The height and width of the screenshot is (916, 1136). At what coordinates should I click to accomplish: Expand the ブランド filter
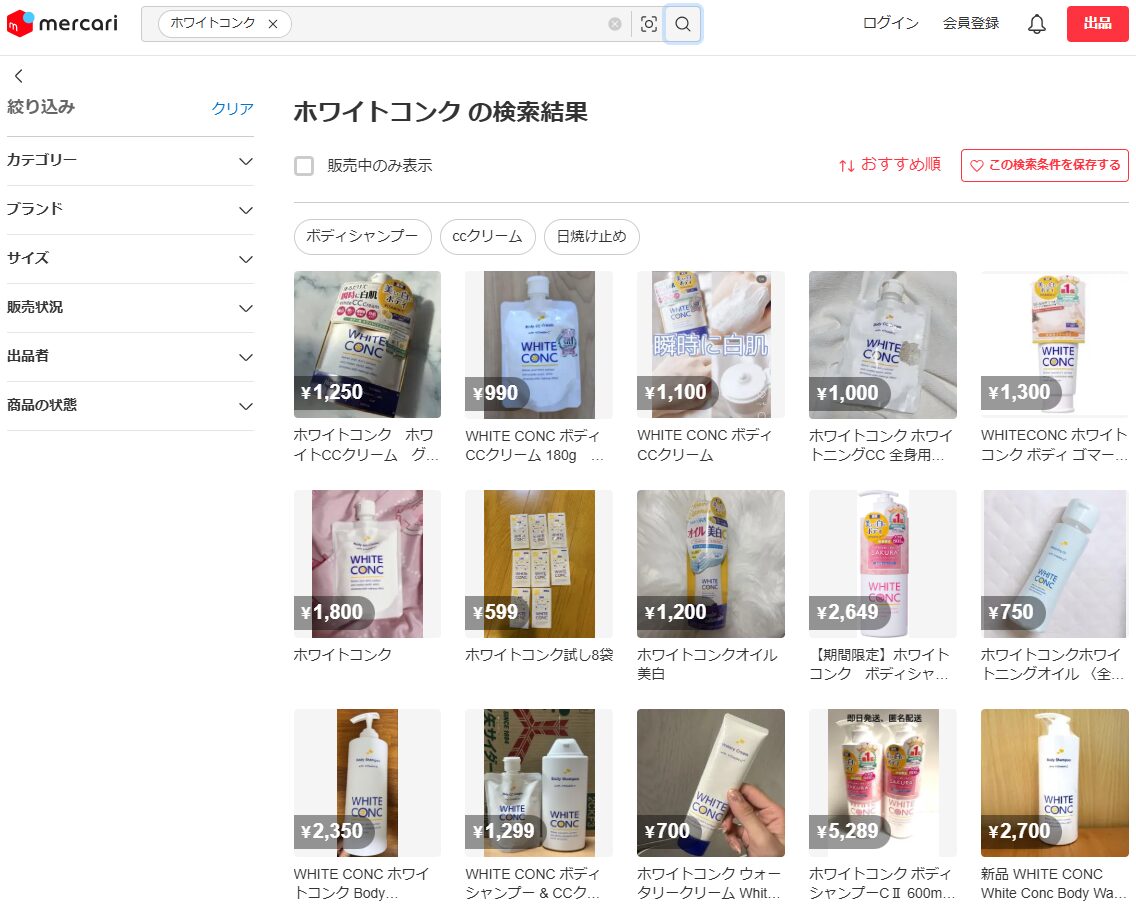[130, 209]
